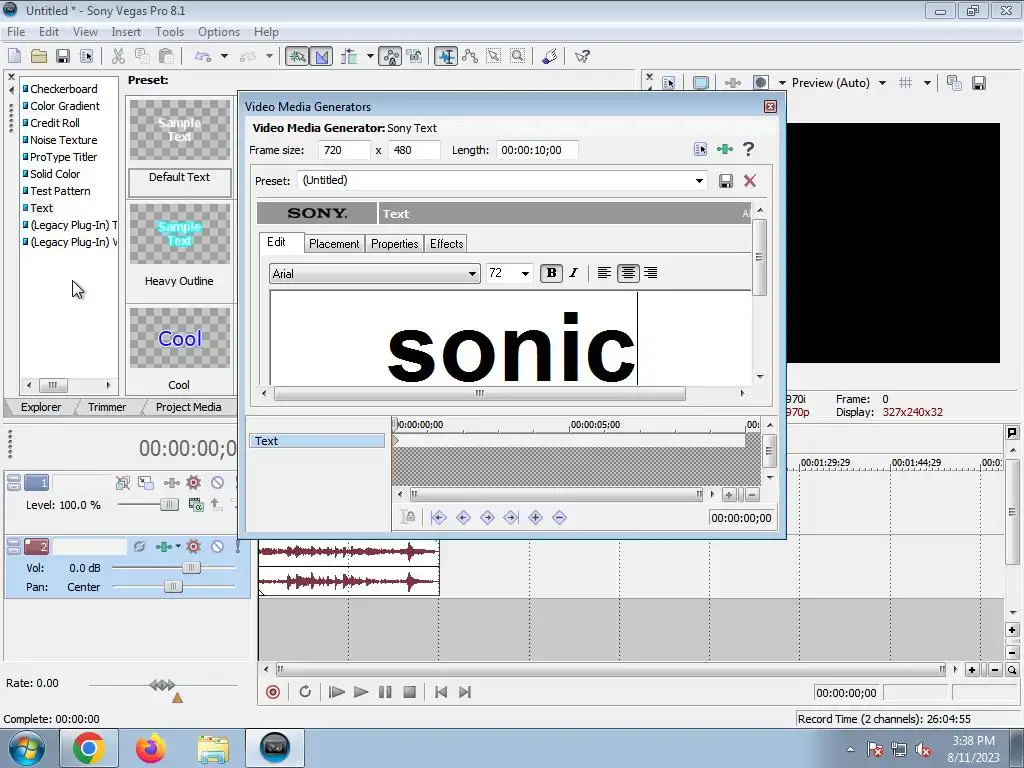Click the New project icon in toolbar
This screenshot has height=768, width=1024.
[x=14, y=56]
